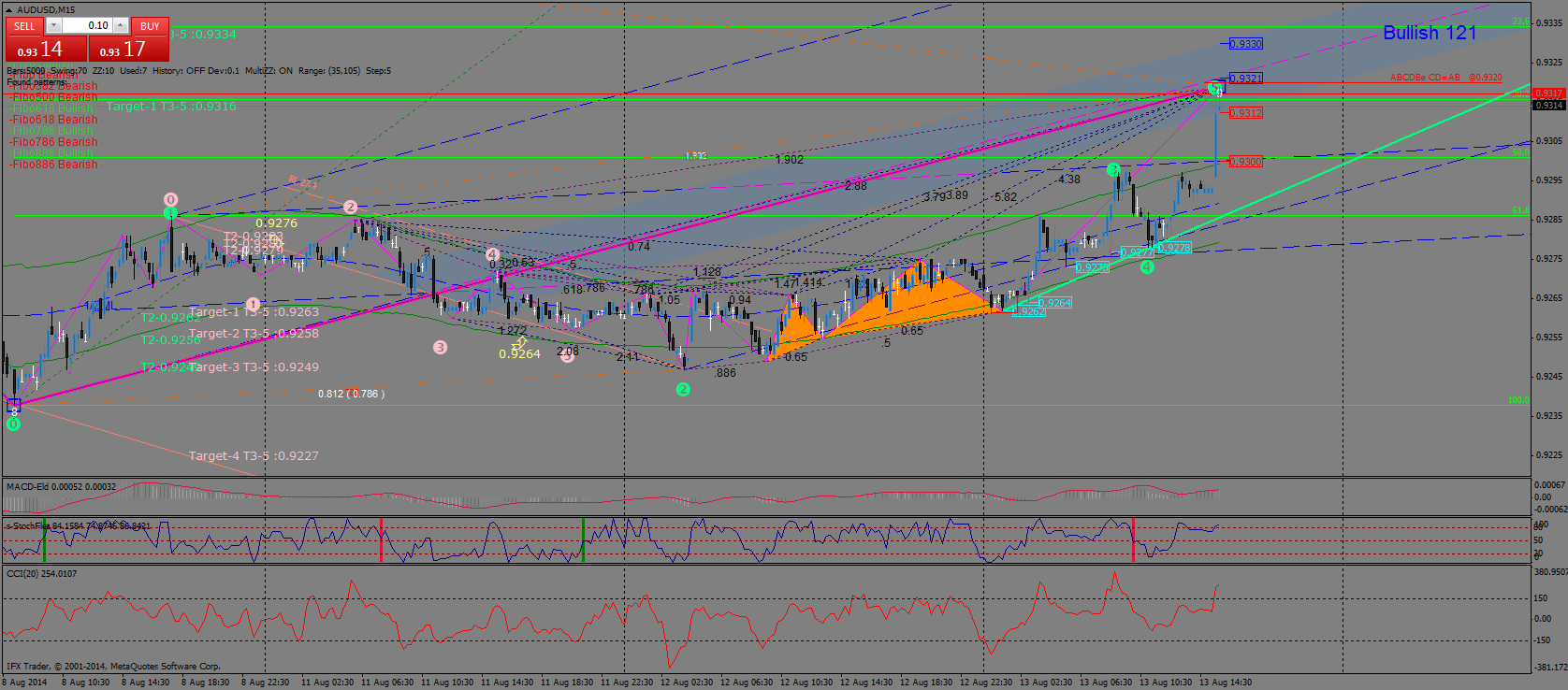This screenshot has height=690, width=1568.
Task: Click the pink wave marker 0
Action: point(170,200)
